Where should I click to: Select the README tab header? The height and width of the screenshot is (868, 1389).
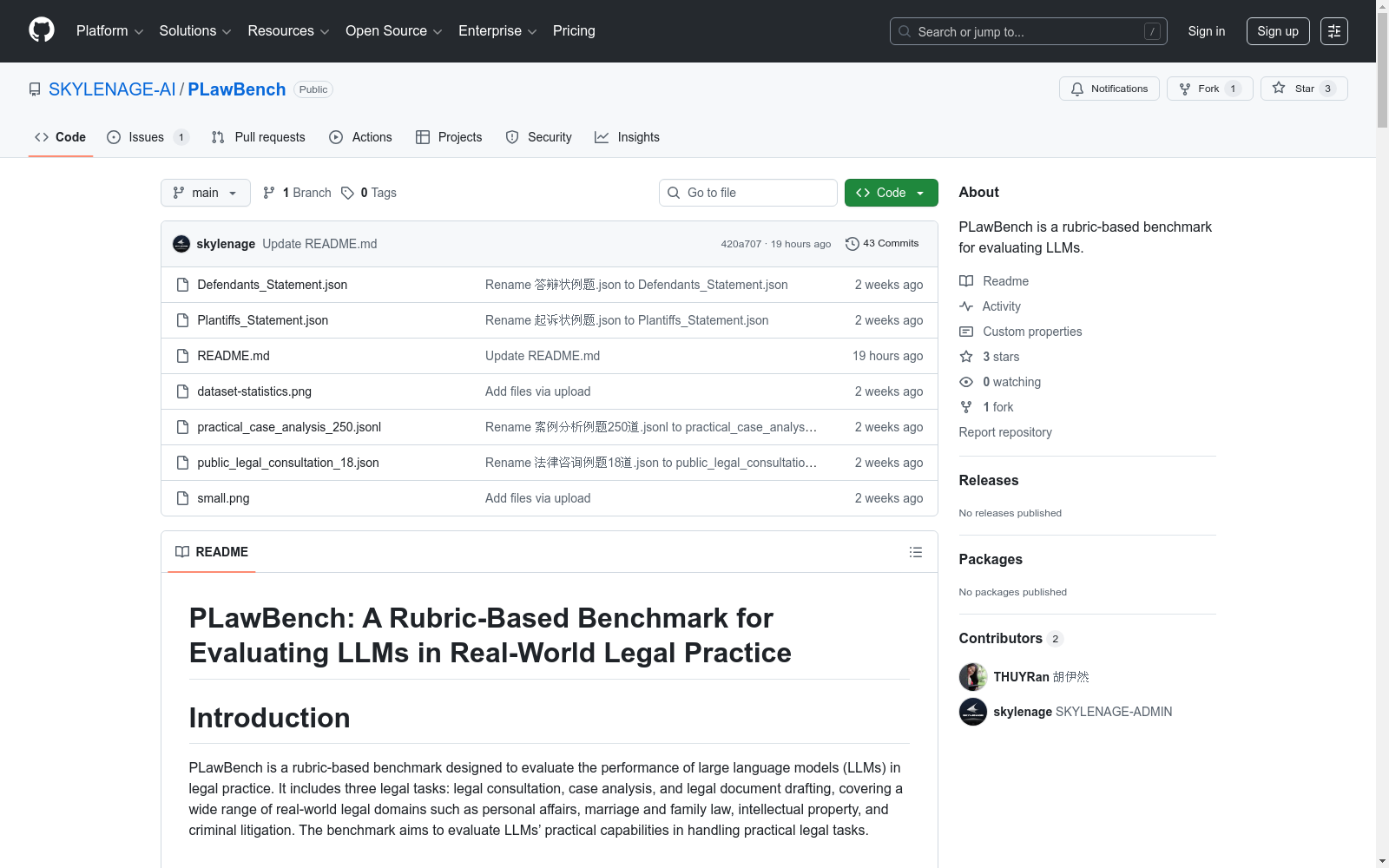212,552
